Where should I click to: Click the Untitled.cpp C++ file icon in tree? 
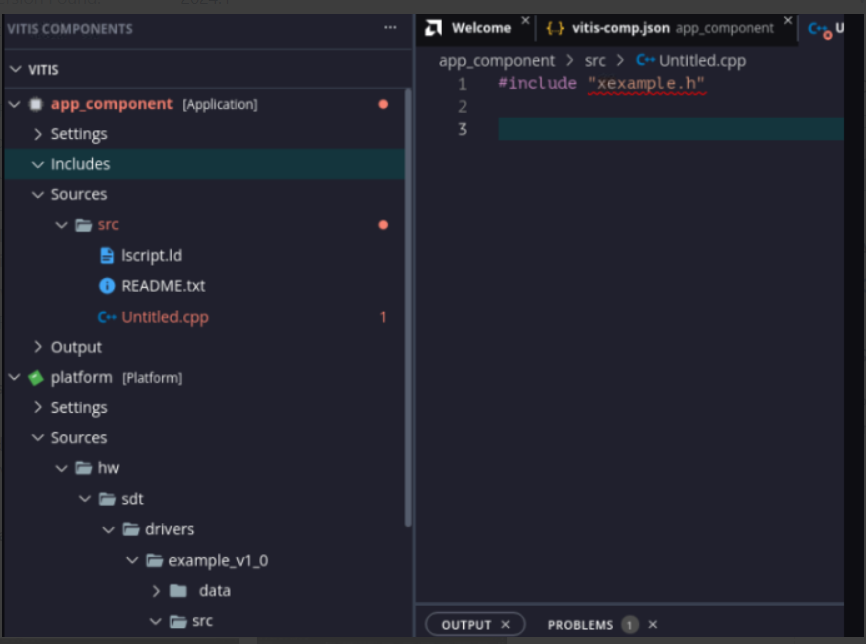[107, 317]
